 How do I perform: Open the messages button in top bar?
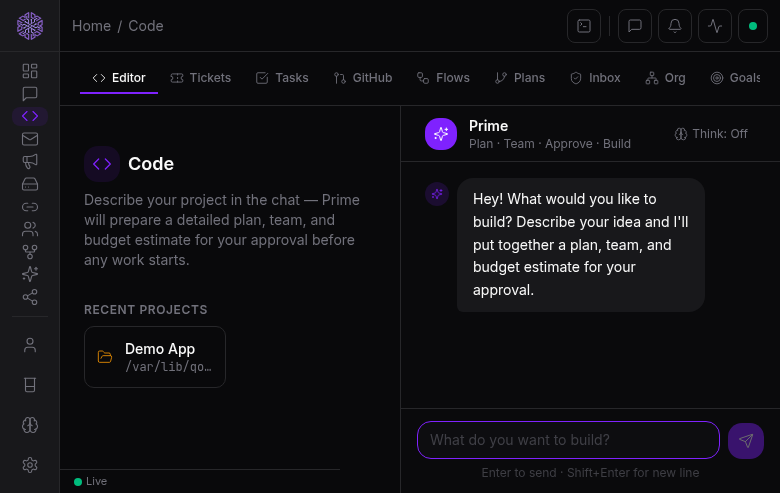635,26
